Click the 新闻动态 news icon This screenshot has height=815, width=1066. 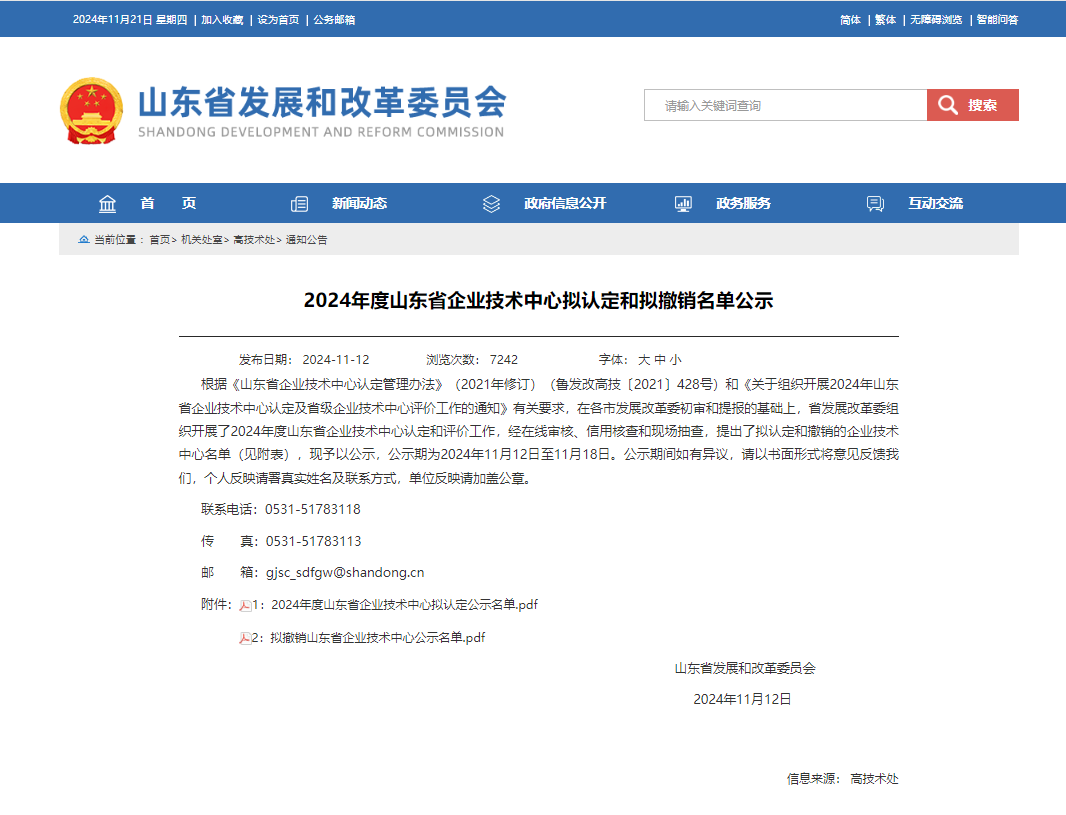(299, 204)
